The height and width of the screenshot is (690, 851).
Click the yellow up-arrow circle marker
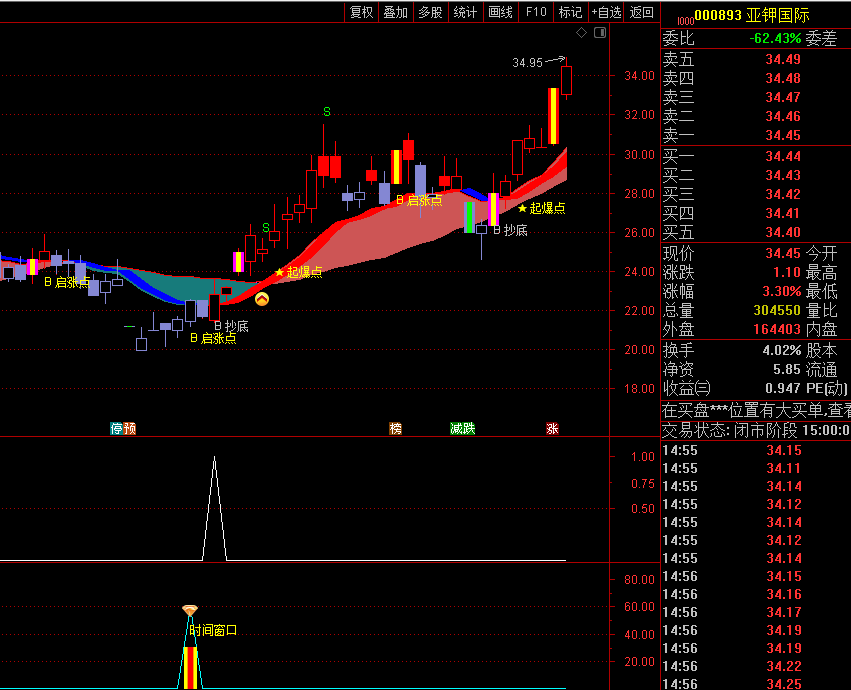pyautogui.click(x=262, y=299)
